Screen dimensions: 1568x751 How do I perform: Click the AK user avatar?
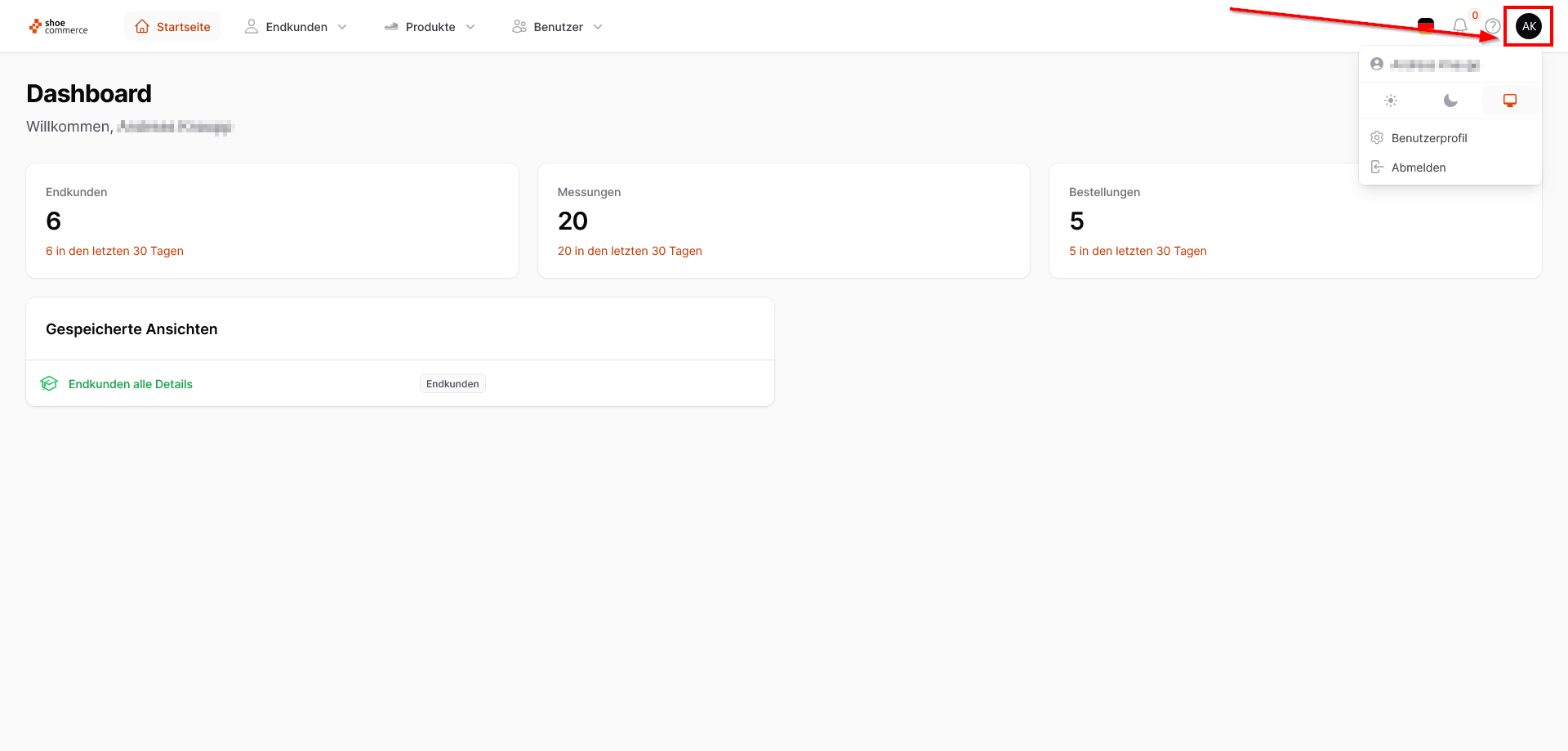coord(1529,26)
